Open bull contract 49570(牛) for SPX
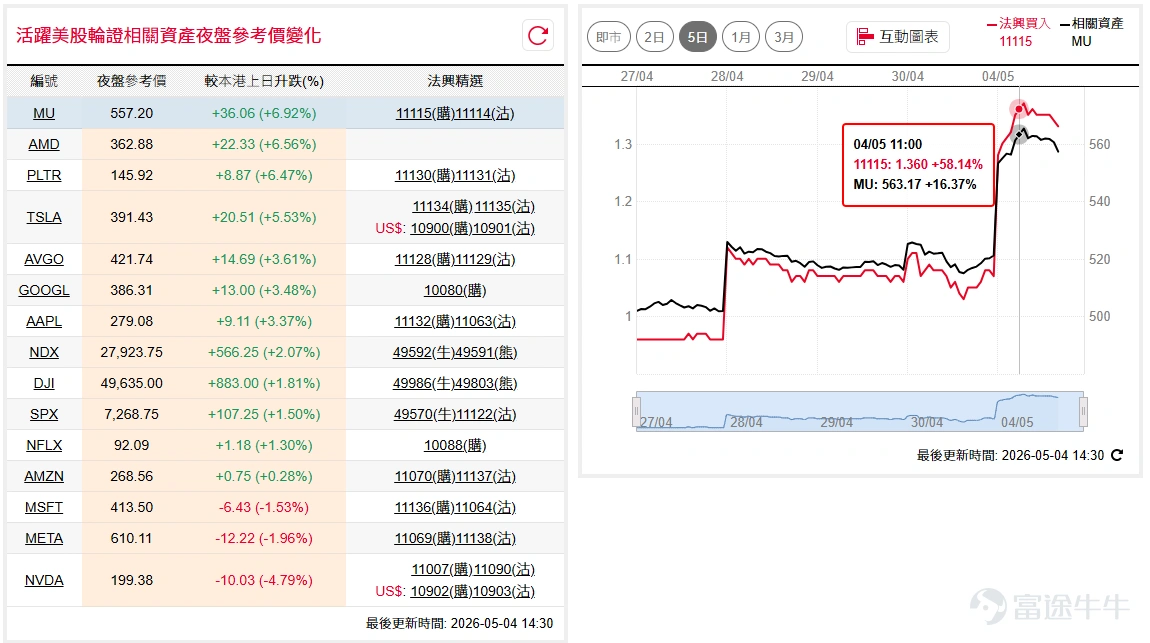 tap(425, 414)
